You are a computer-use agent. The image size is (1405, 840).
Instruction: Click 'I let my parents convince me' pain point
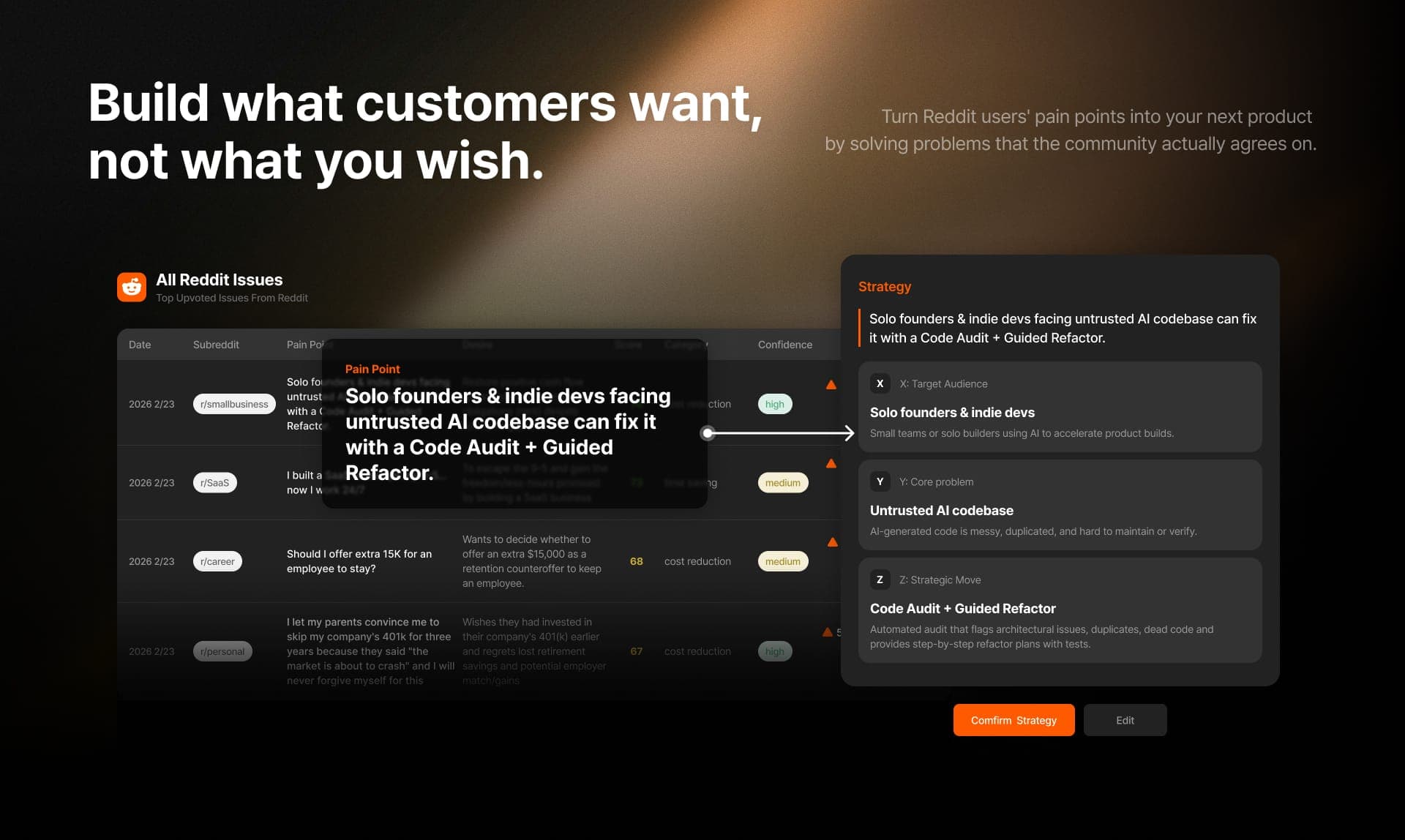tap(370, 651)
